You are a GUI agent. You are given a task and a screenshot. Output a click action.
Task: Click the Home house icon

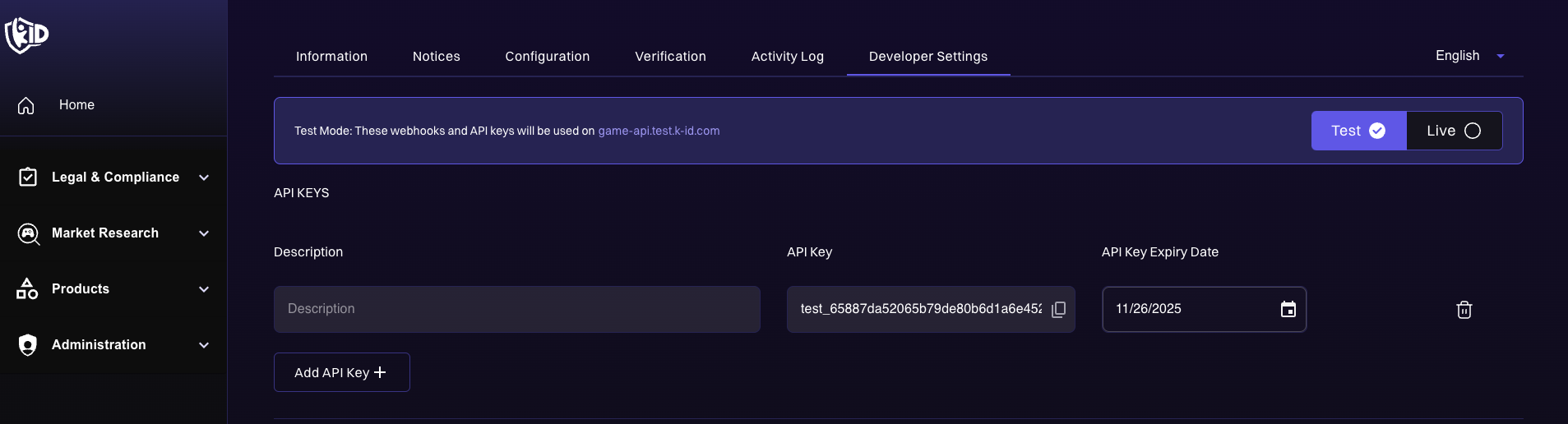click(x=26, y=105)
